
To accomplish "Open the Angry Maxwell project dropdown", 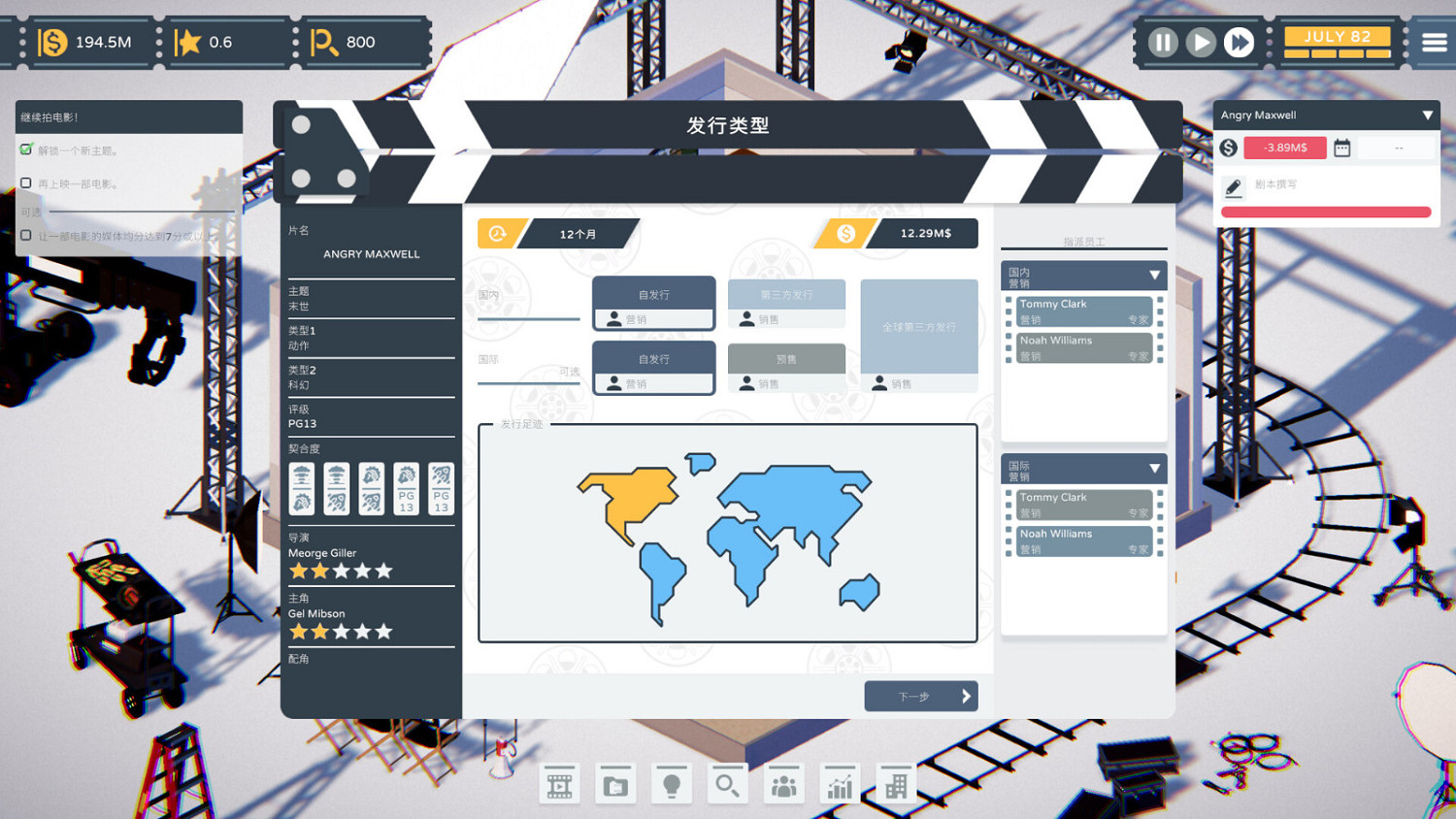I will point(1427,115).
